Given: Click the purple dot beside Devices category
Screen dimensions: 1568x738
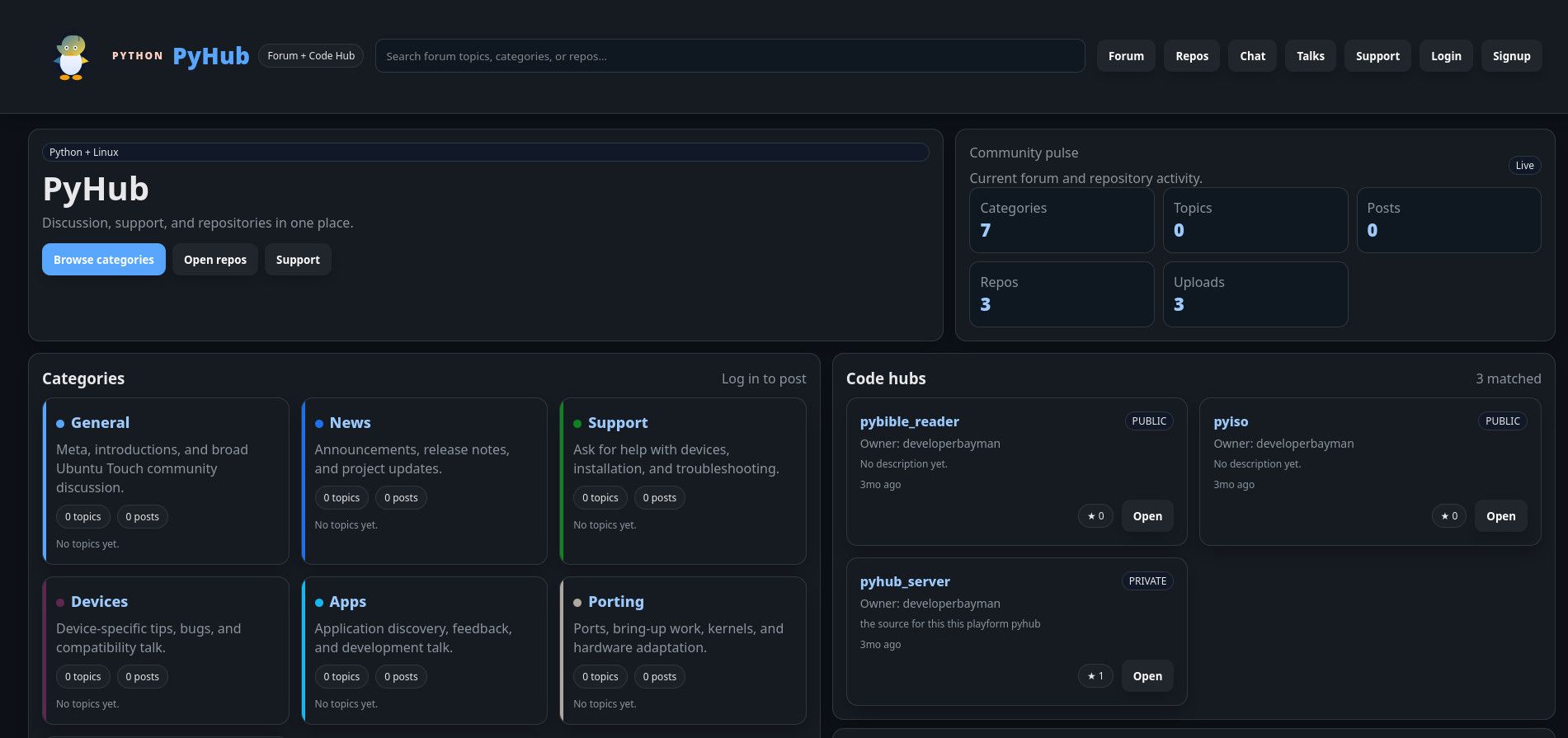Looking at the screenshot, I should [x=60, y=603].
